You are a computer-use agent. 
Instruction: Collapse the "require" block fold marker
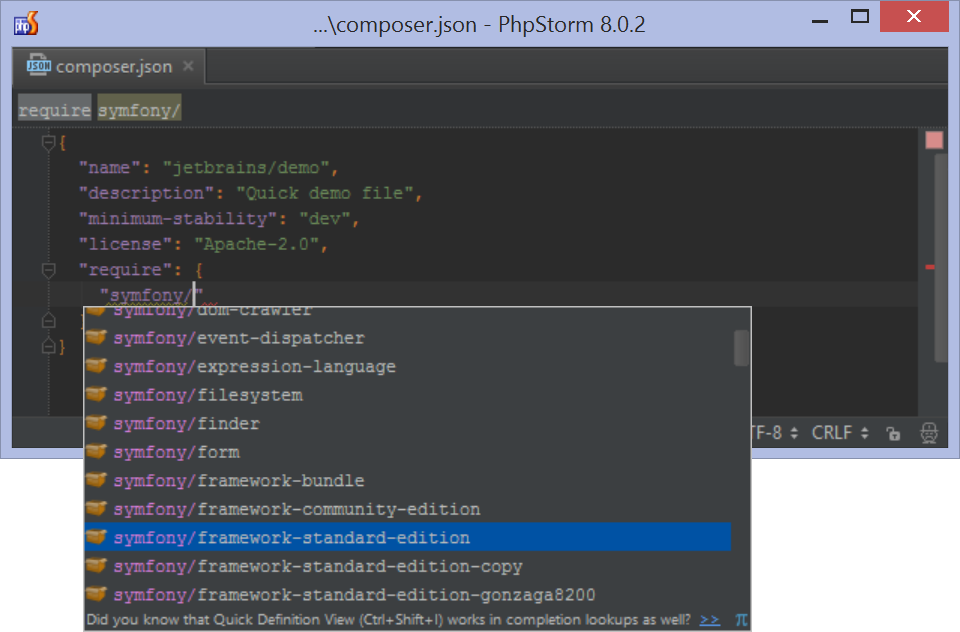(48, 269)
